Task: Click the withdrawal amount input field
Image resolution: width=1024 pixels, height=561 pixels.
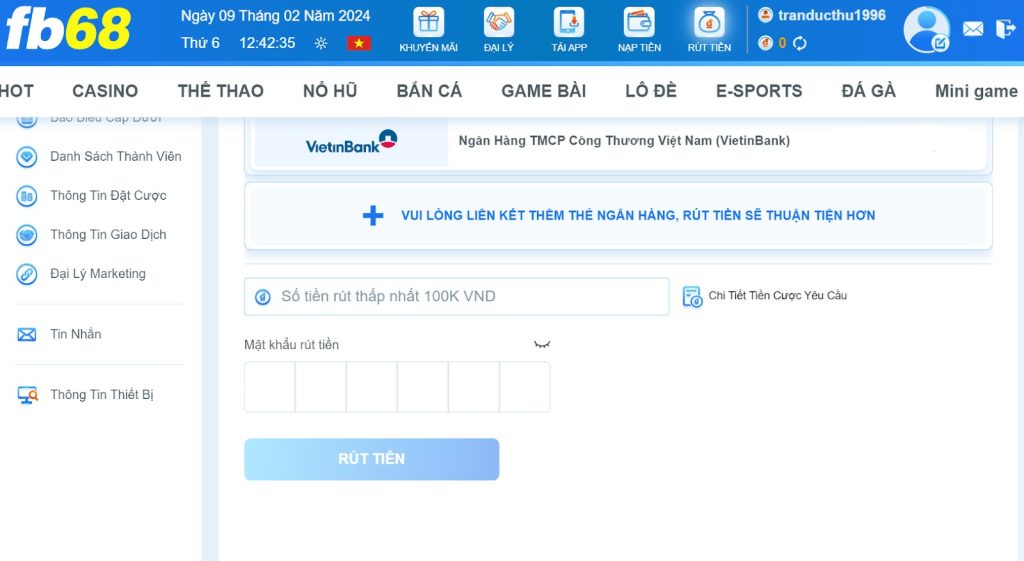Action: point(456,297)
